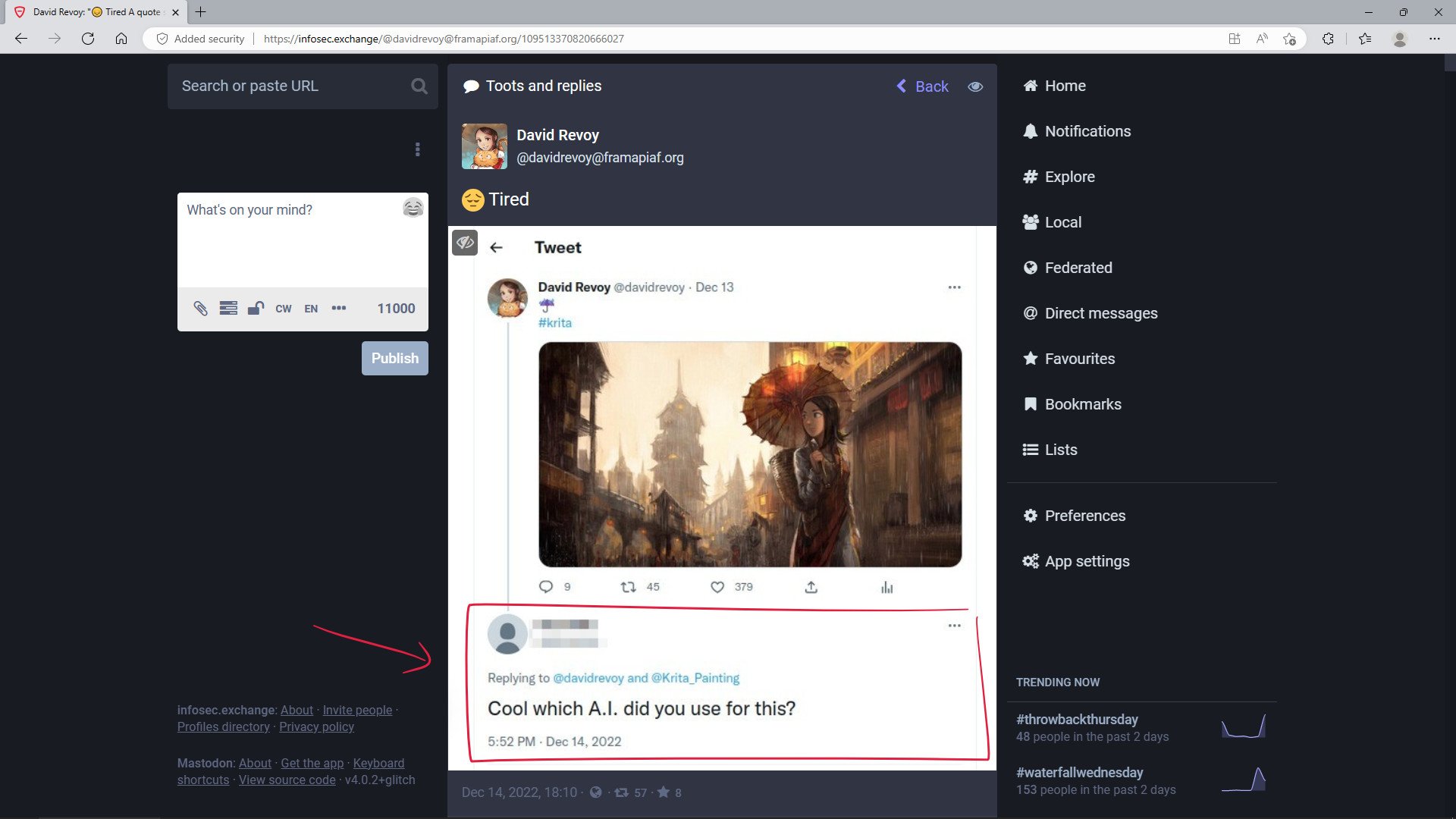
Task: Open Direct messages
Action: point(1090,314)
